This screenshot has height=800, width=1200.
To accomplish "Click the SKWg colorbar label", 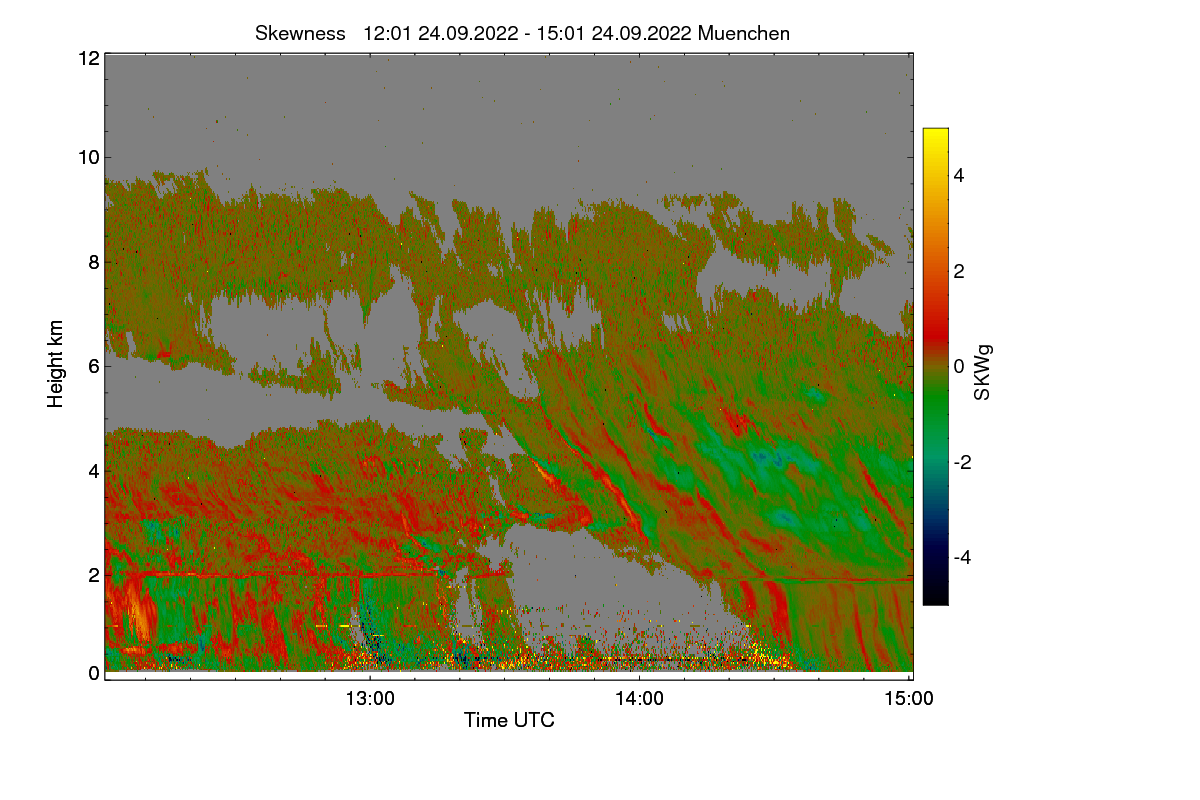I will [x=983, y=372].
